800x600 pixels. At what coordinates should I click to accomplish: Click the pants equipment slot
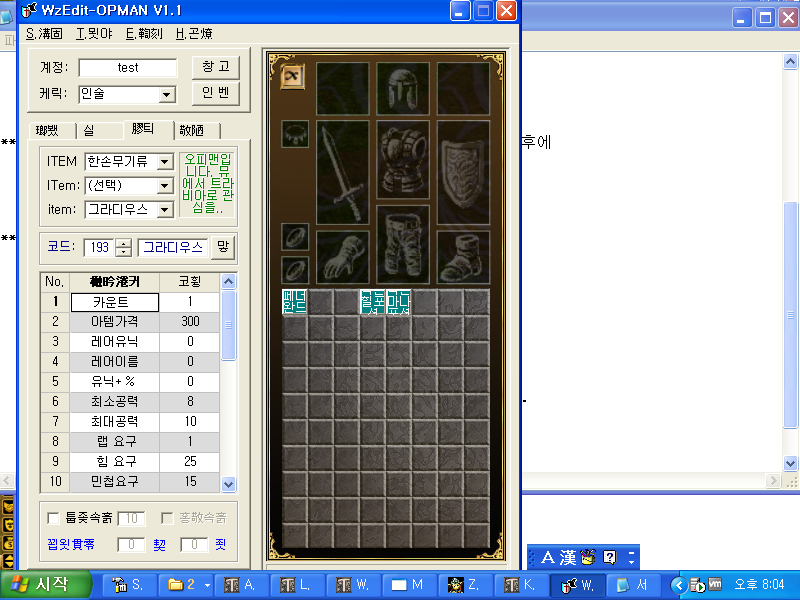[403, 244]
